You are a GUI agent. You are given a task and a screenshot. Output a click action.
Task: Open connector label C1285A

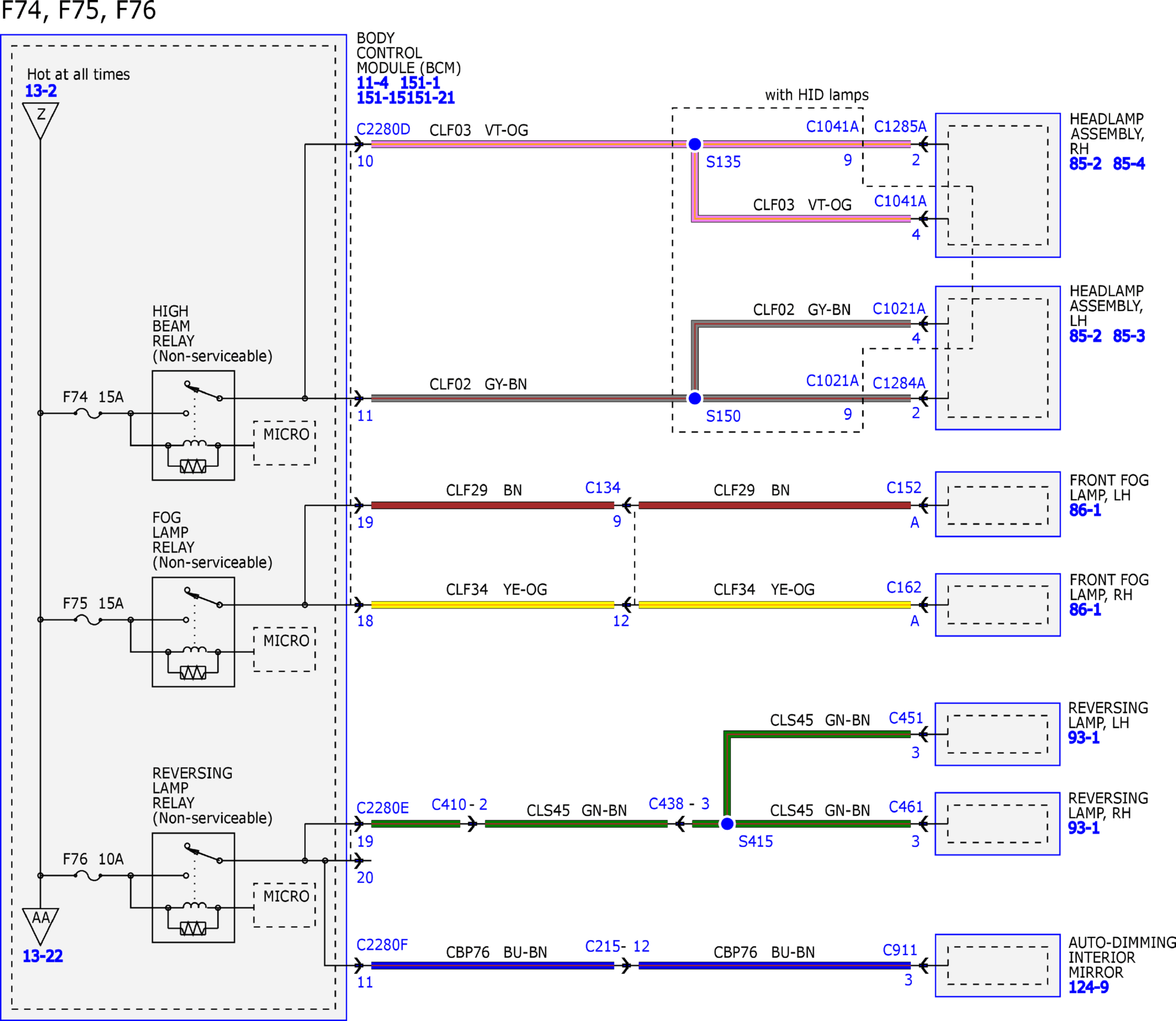pos(900,126)
